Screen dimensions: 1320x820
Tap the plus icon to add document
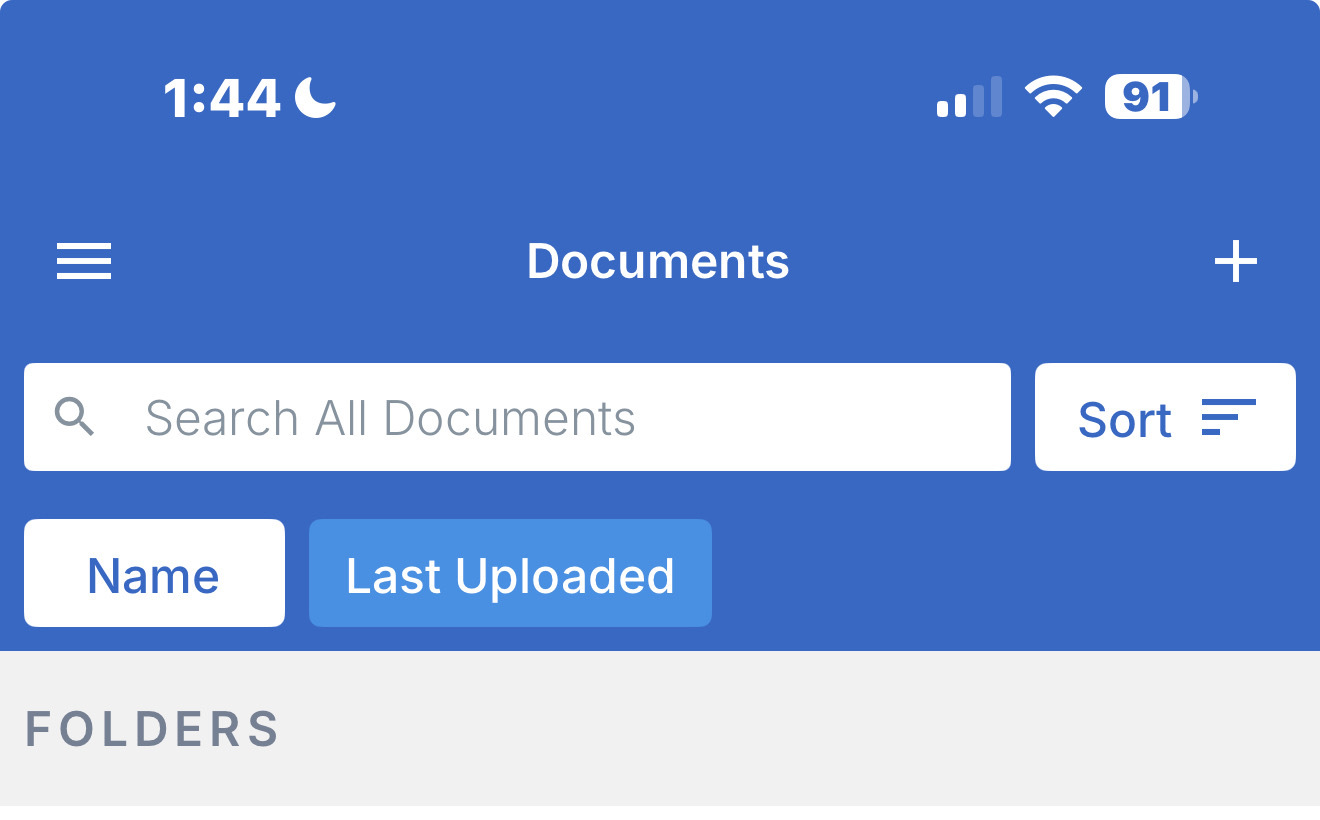tap(1236, 262)
